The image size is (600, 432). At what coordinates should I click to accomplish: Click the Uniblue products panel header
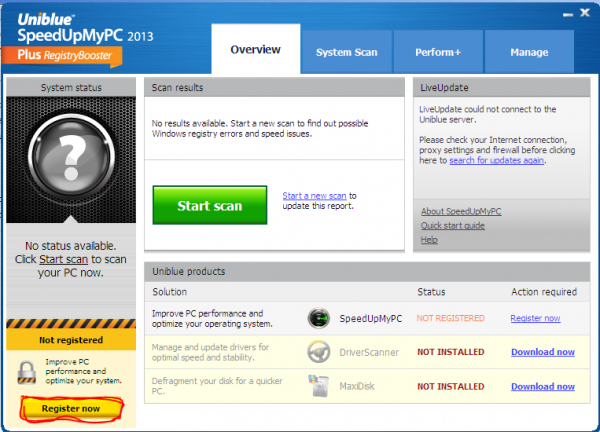tap(367, 272)
